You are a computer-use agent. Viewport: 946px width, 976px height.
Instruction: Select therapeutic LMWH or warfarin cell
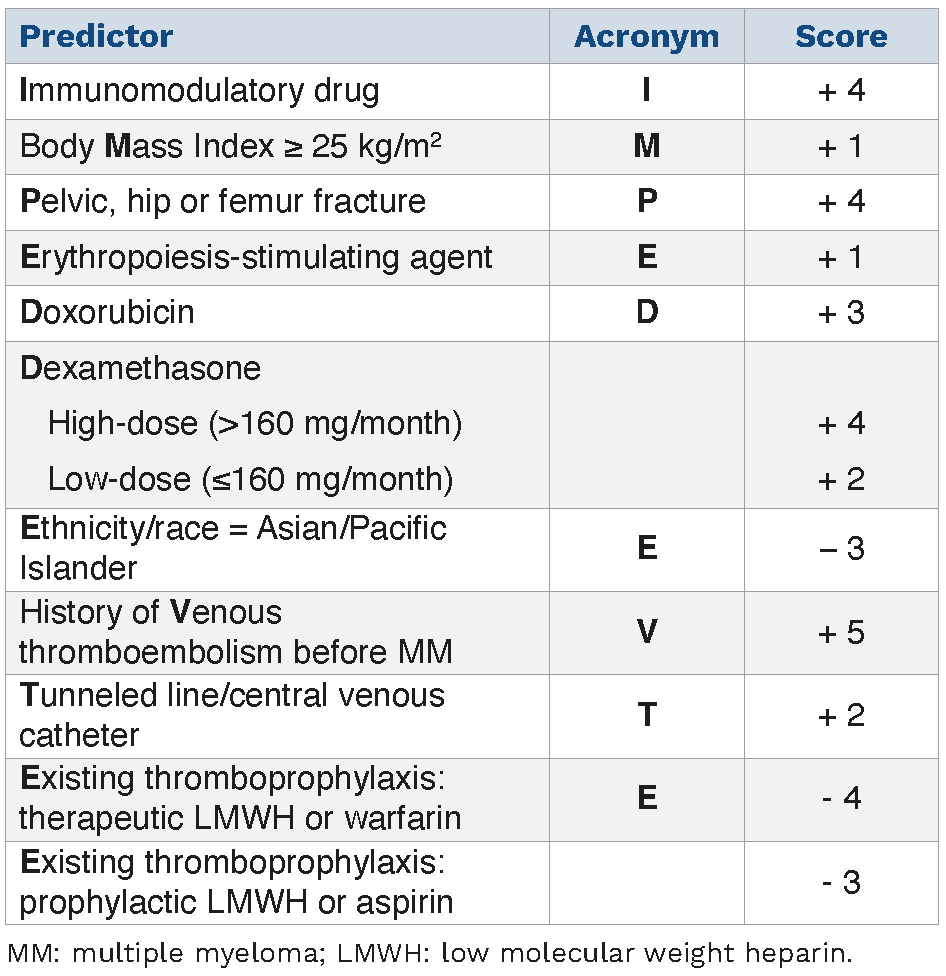(240, 799)
